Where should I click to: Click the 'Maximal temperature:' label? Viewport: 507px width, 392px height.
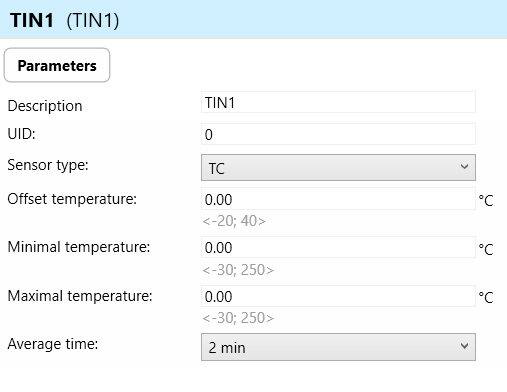click(x=80, y=296)
